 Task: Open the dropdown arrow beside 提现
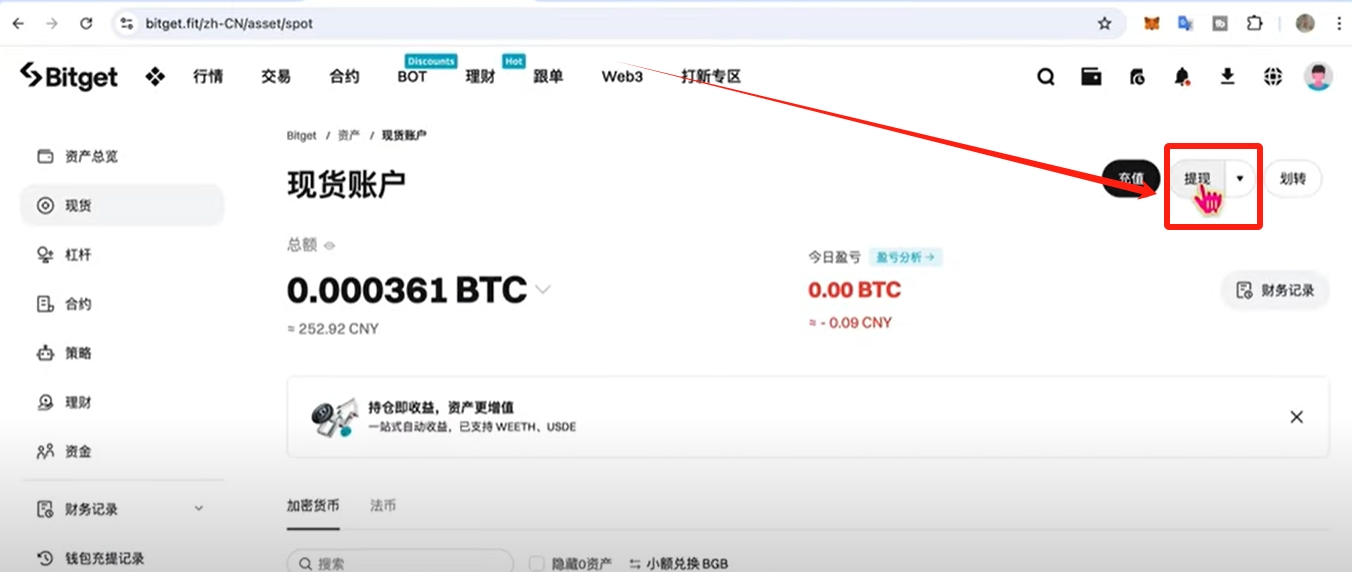(x=1240, y=178)
